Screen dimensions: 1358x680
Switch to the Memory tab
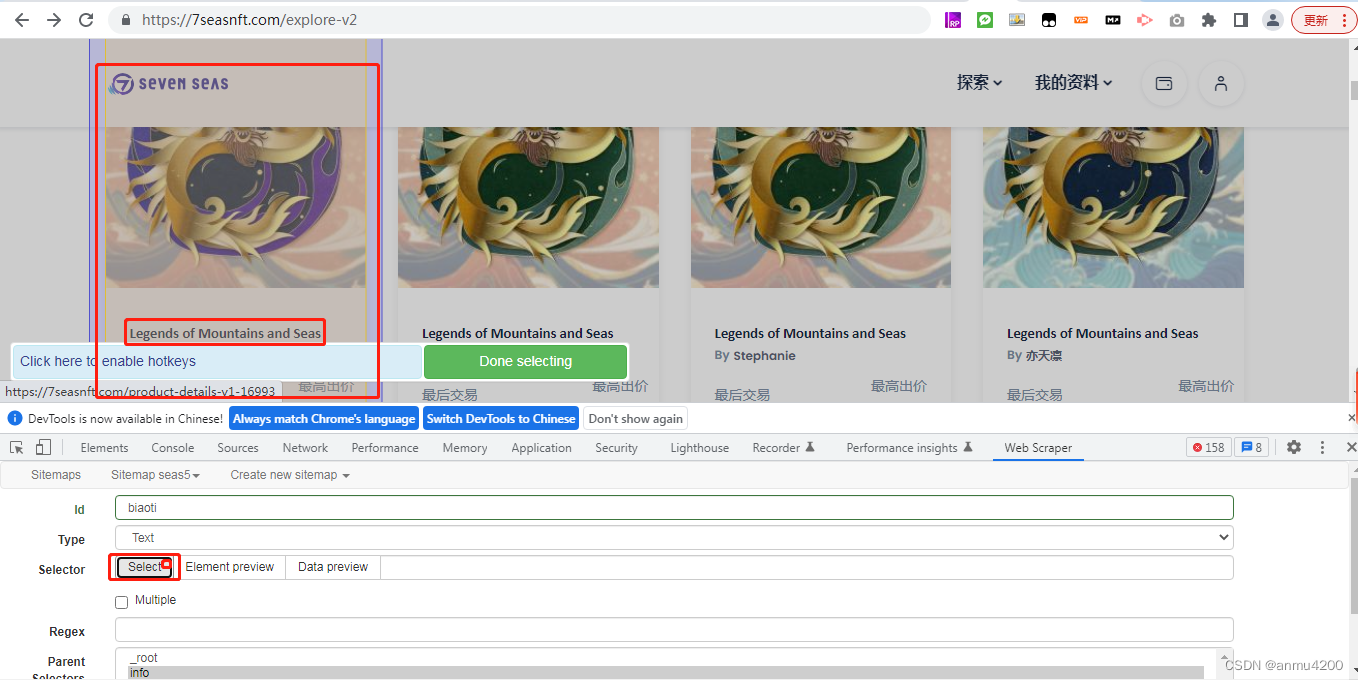point(465,448)
